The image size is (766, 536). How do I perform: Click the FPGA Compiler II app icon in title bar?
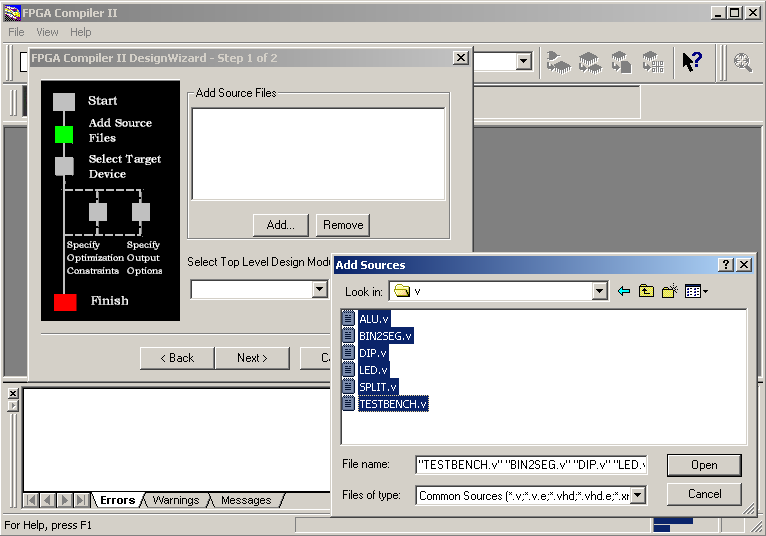pos(12,13)
